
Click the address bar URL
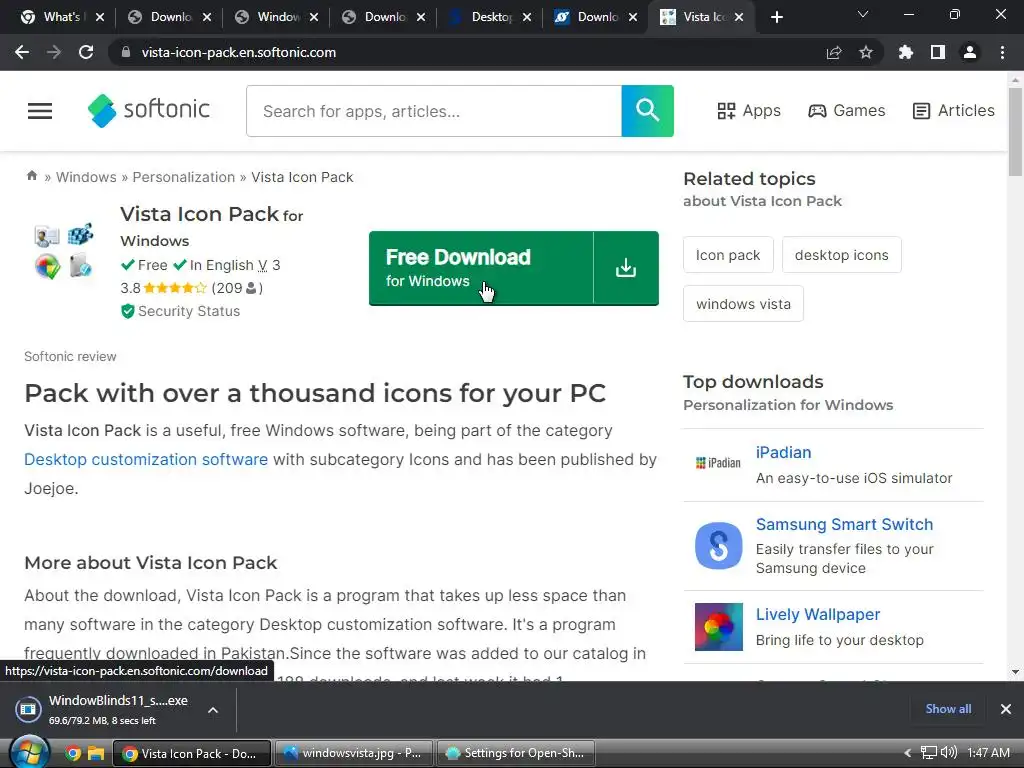click(x=238, y=52)
